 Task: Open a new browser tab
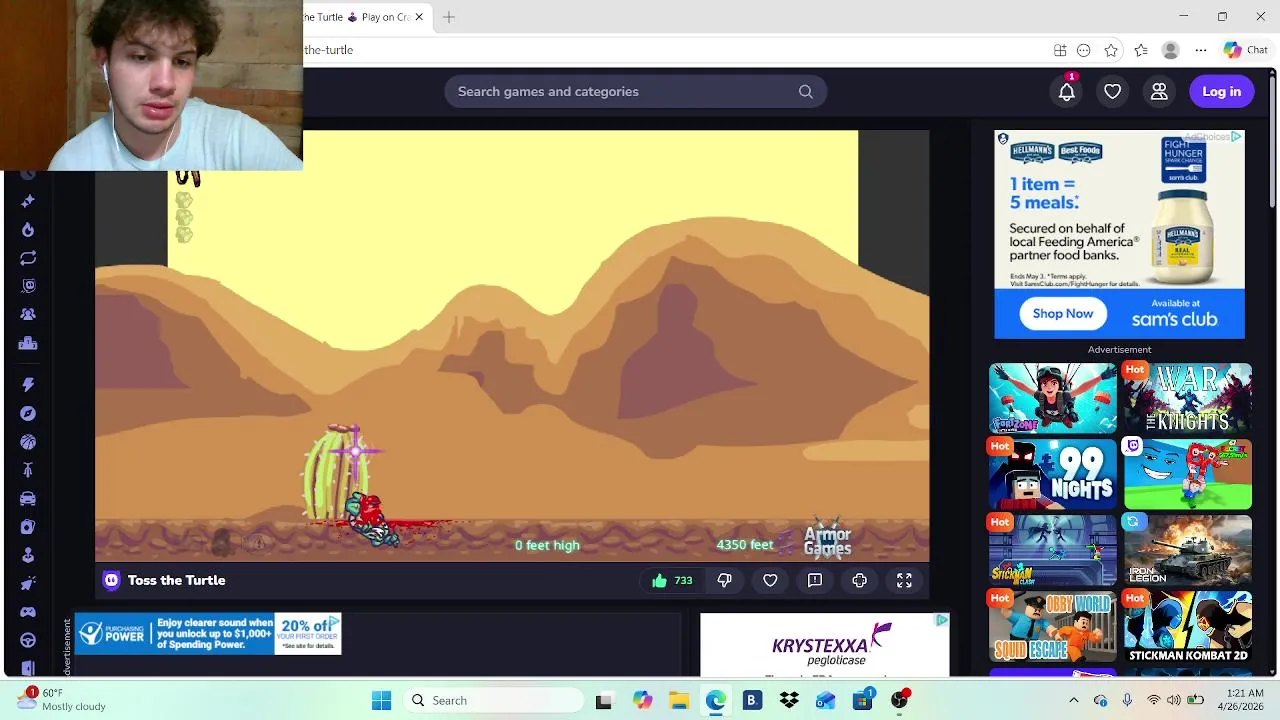pos(449,17)
